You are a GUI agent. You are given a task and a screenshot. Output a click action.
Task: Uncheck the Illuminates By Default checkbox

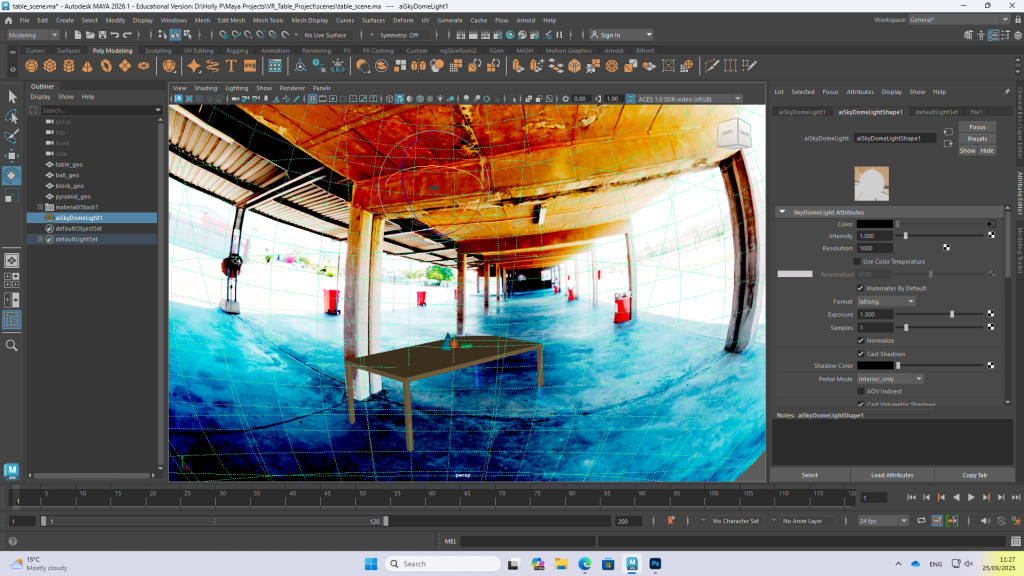861,288
